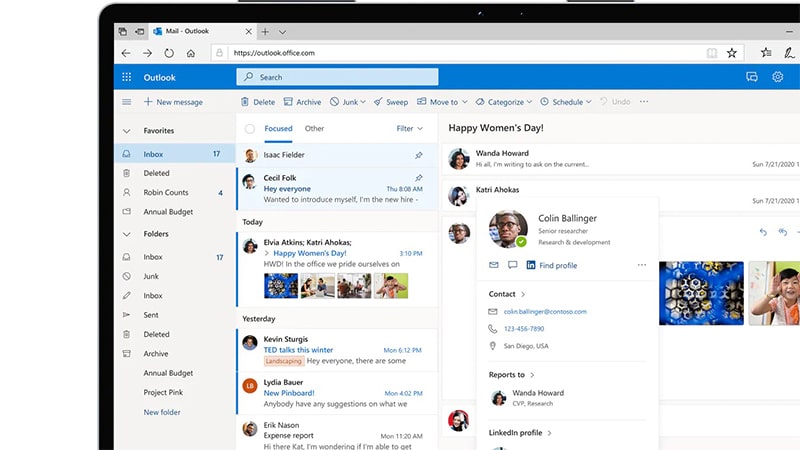Go forward in the browser
The width and height of the screenshot is (800, 450).
147,53
